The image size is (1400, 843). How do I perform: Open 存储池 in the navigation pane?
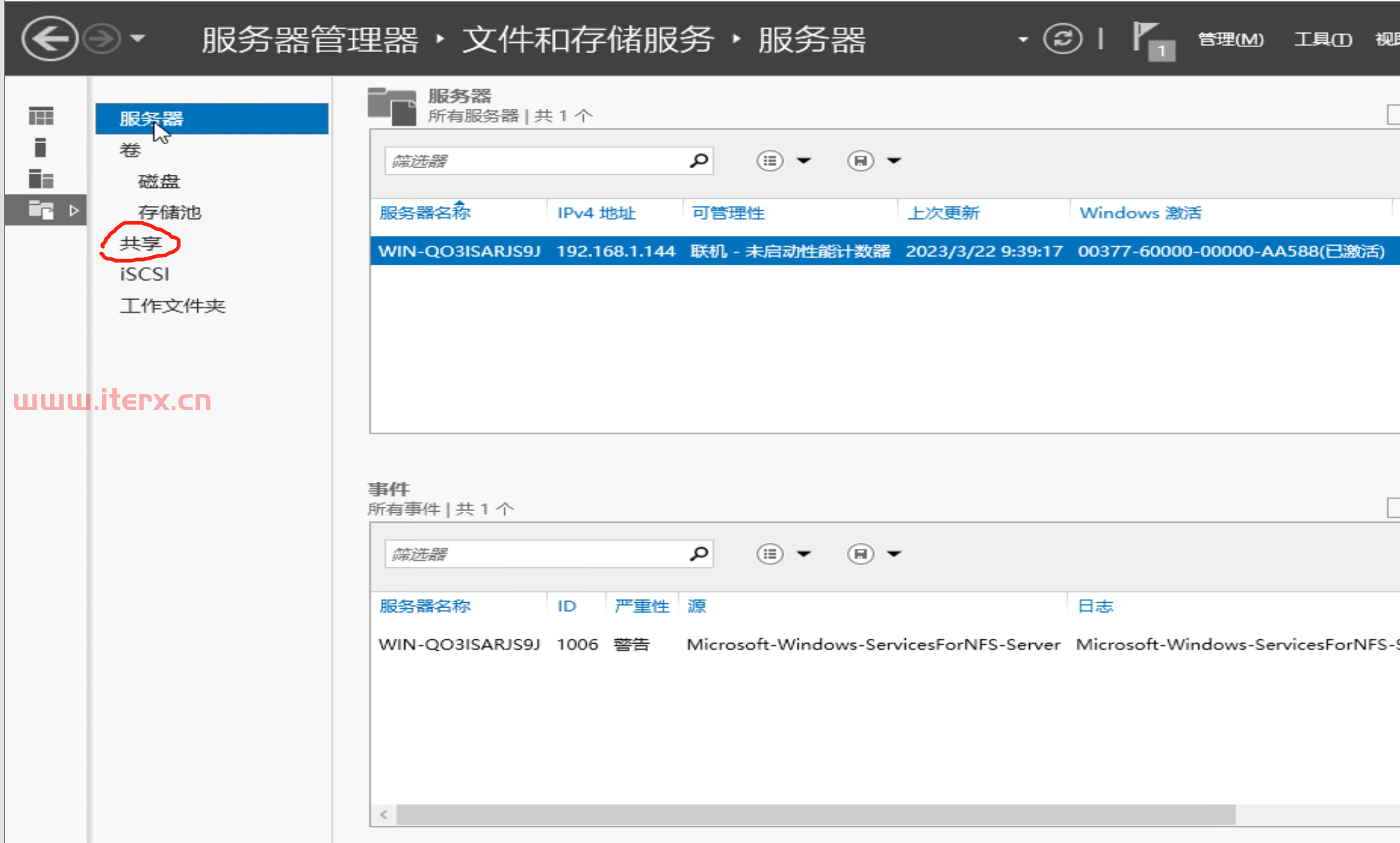169,212
